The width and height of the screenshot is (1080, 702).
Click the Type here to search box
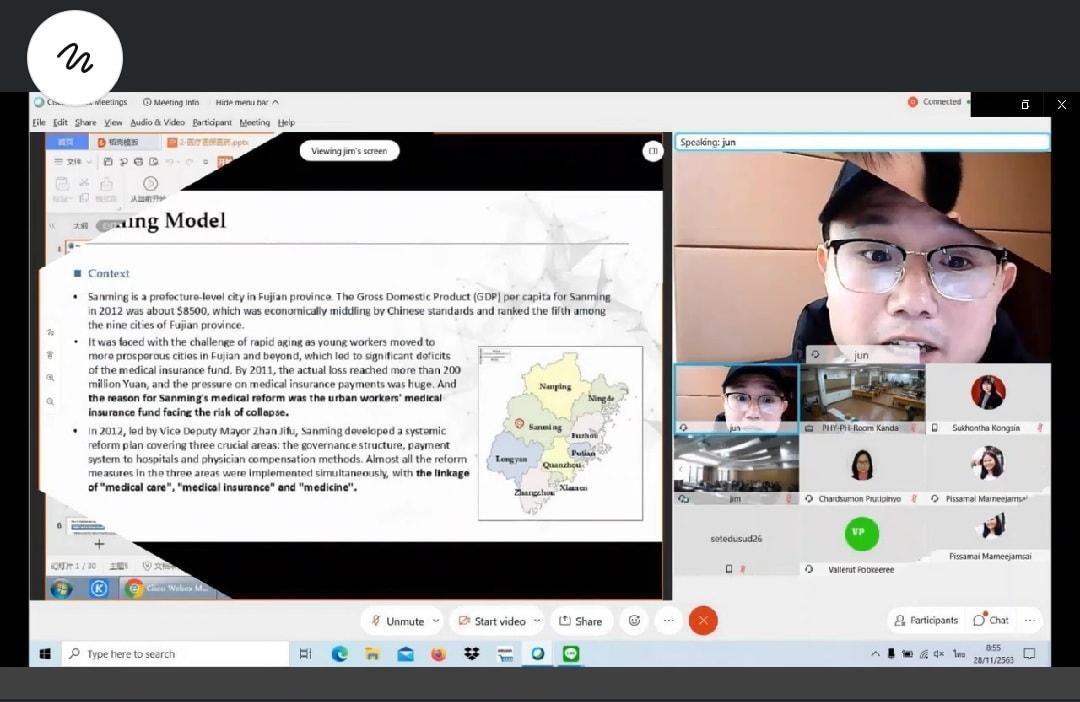pyautogui.click(x=176, y=654)
